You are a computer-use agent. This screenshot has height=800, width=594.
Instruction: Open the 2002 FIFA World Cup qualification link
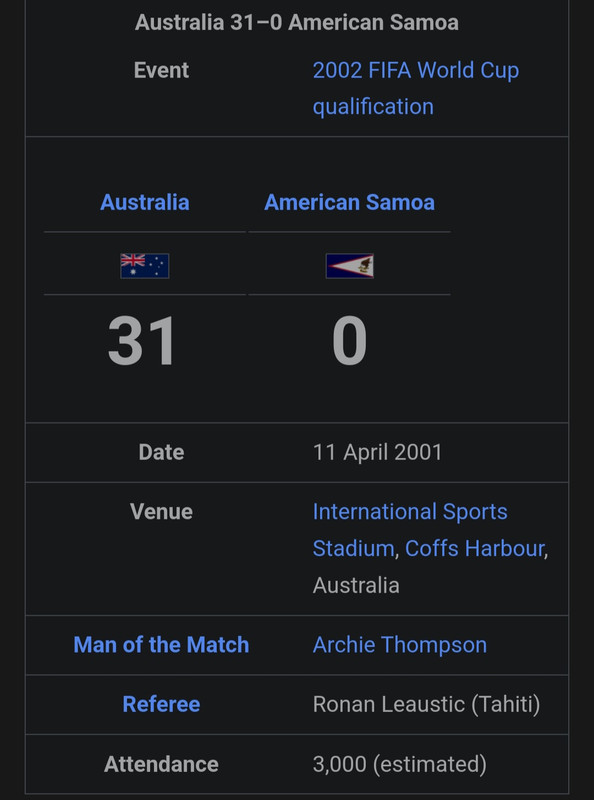[415, 88]
